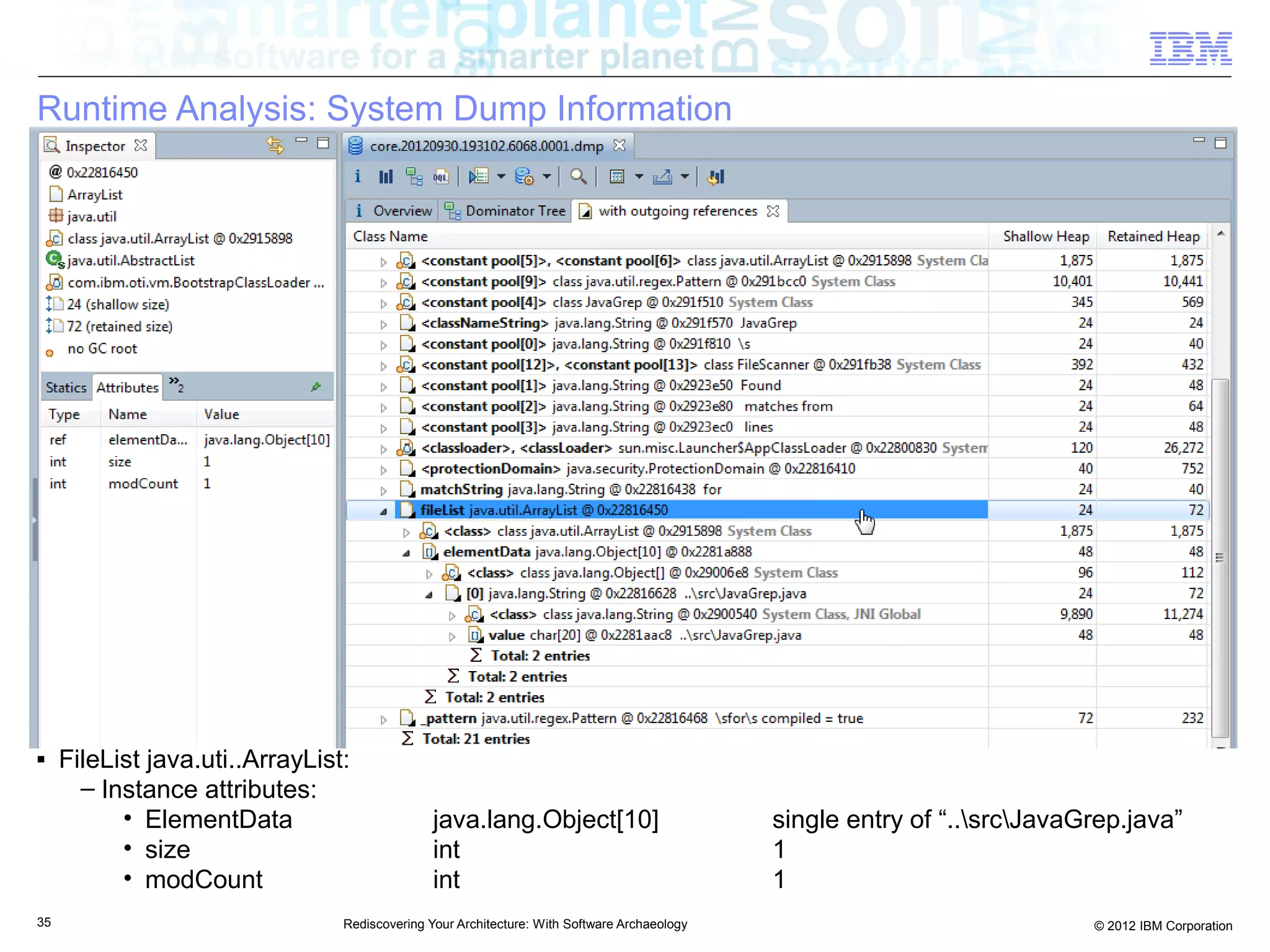Select the modCount attribute row

(189, 484)
